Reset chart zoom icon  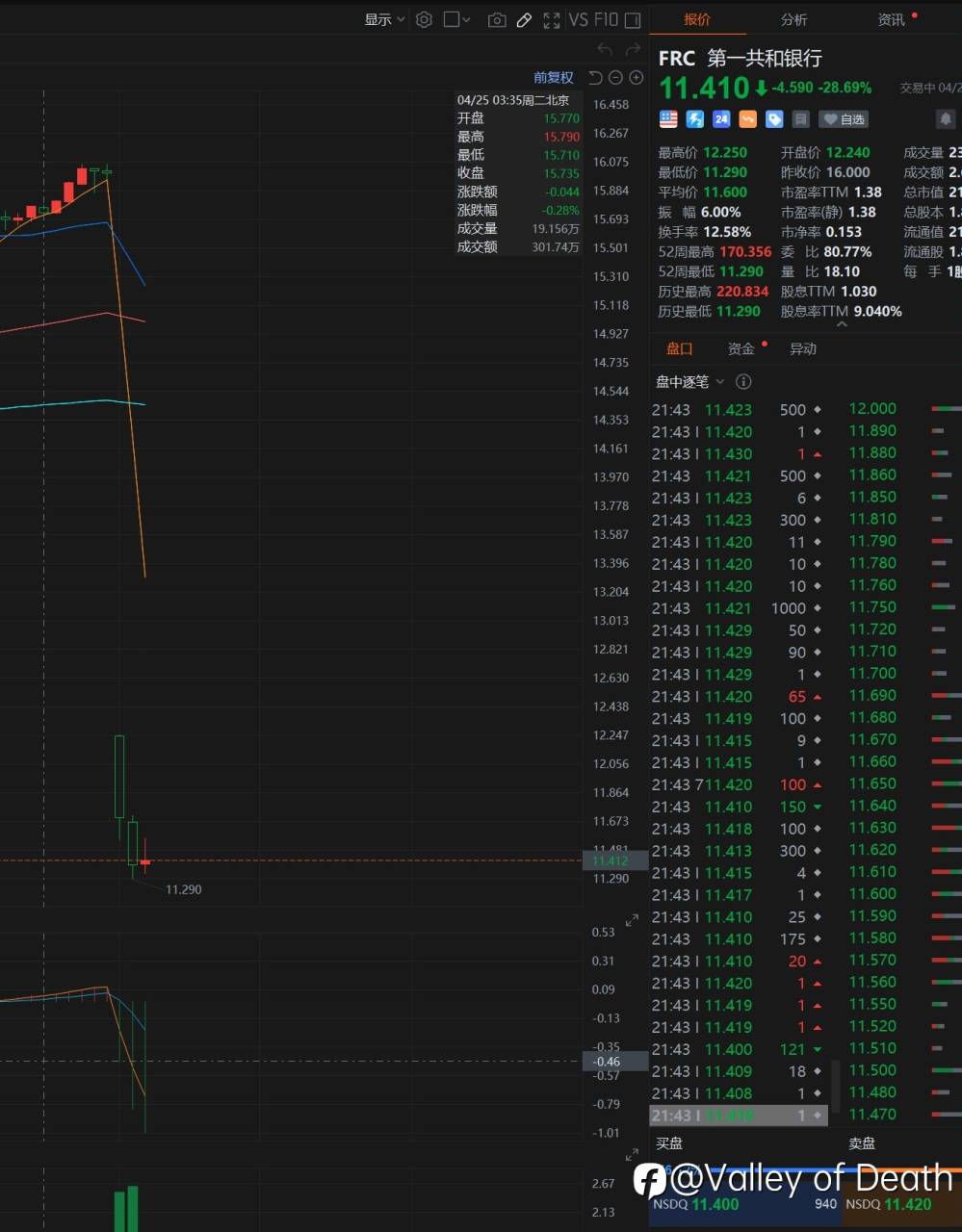click(x=595, y=77)
